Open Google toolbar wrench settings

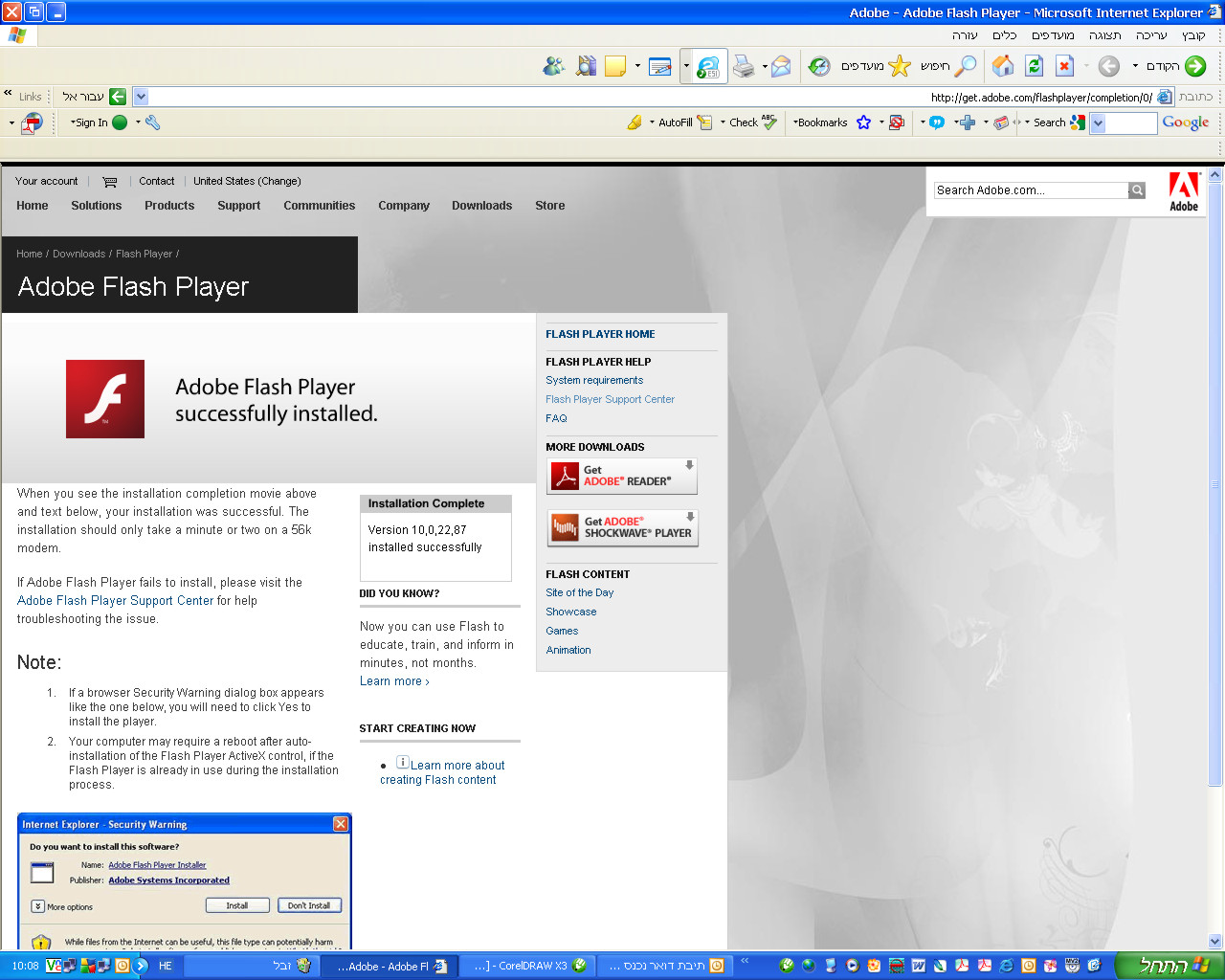pyautogui.click(x=152, y=122)
